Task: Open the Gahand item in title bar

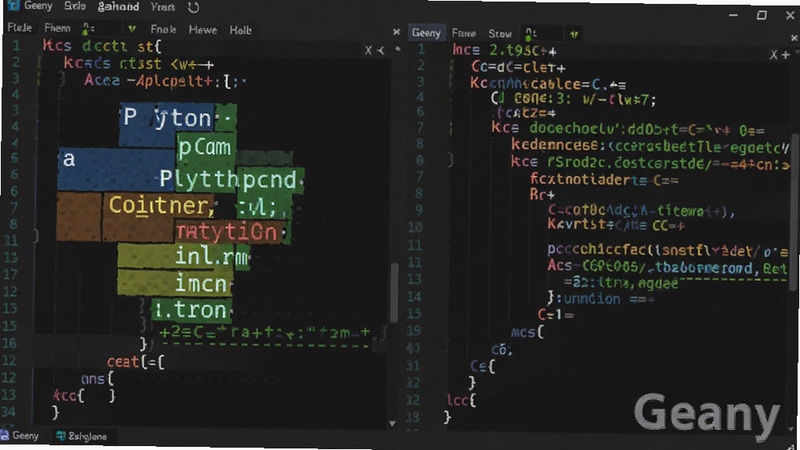Action: [118, 7]
